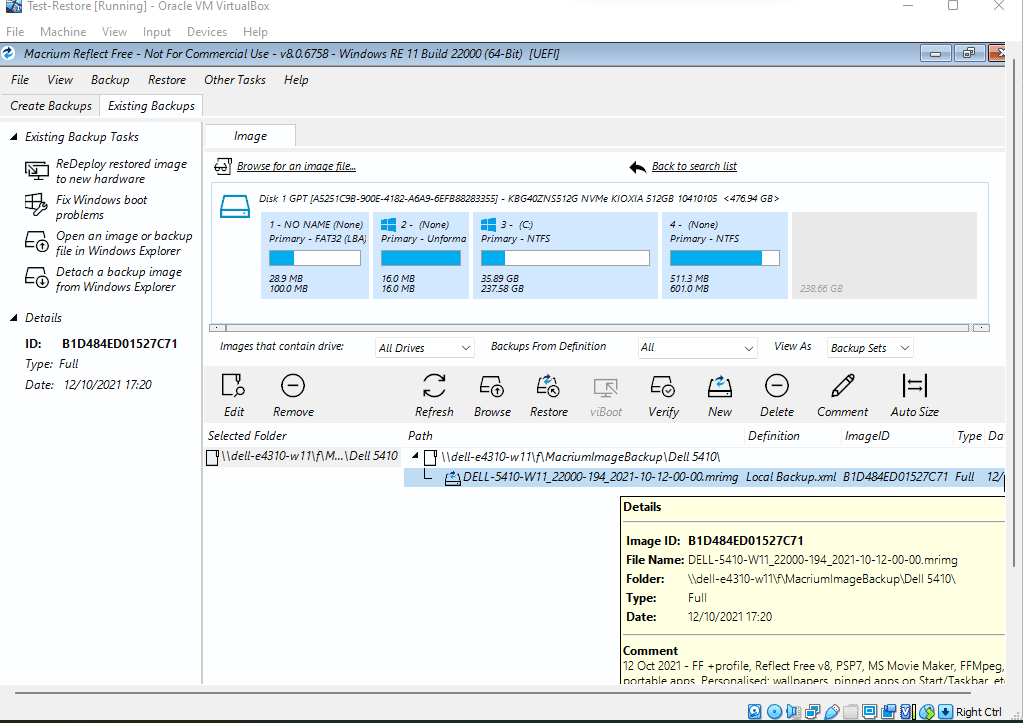1023x723 pixels.
Task: Click Back to search list link
Action: pos(694,166)
